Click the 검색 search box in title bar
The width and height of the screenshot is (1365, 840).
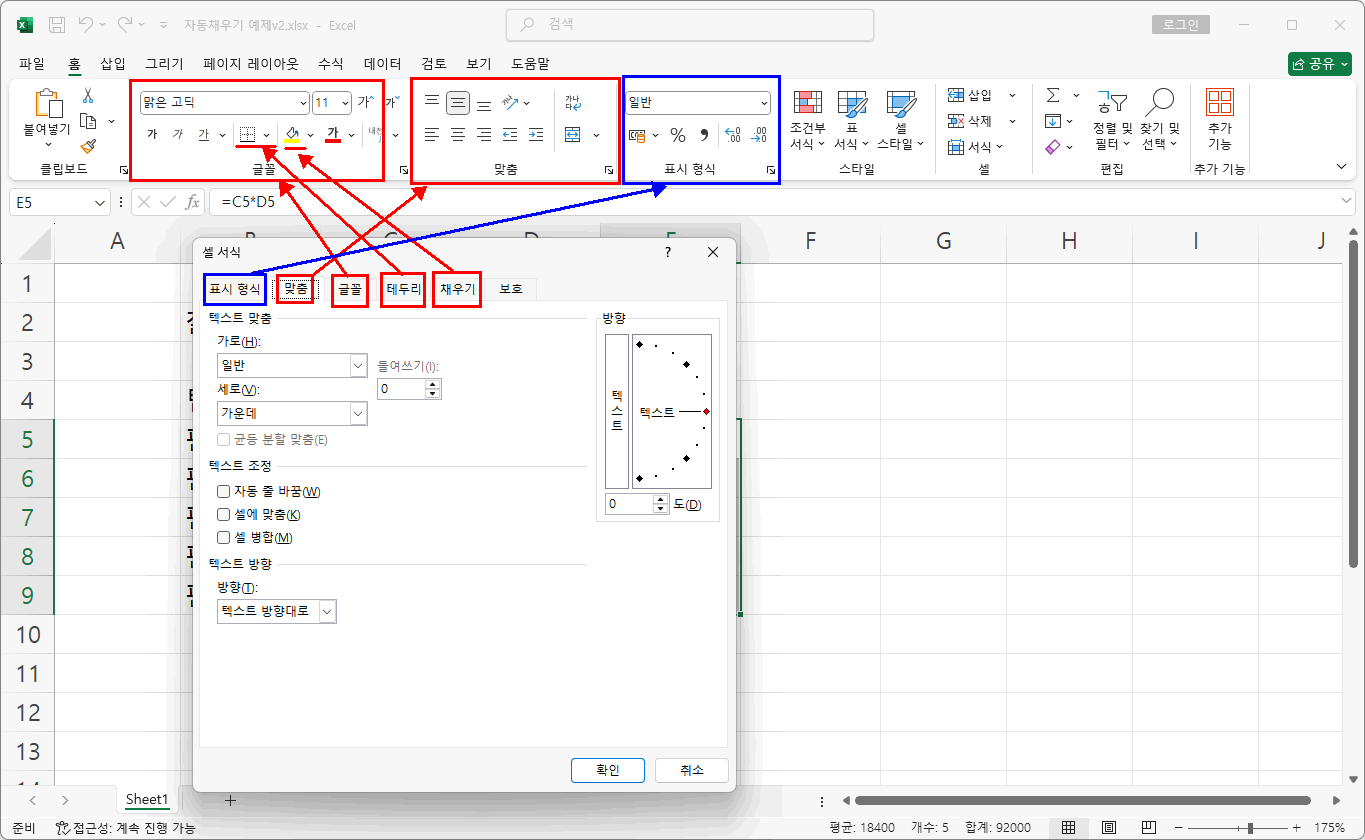(x=690, y=25)
